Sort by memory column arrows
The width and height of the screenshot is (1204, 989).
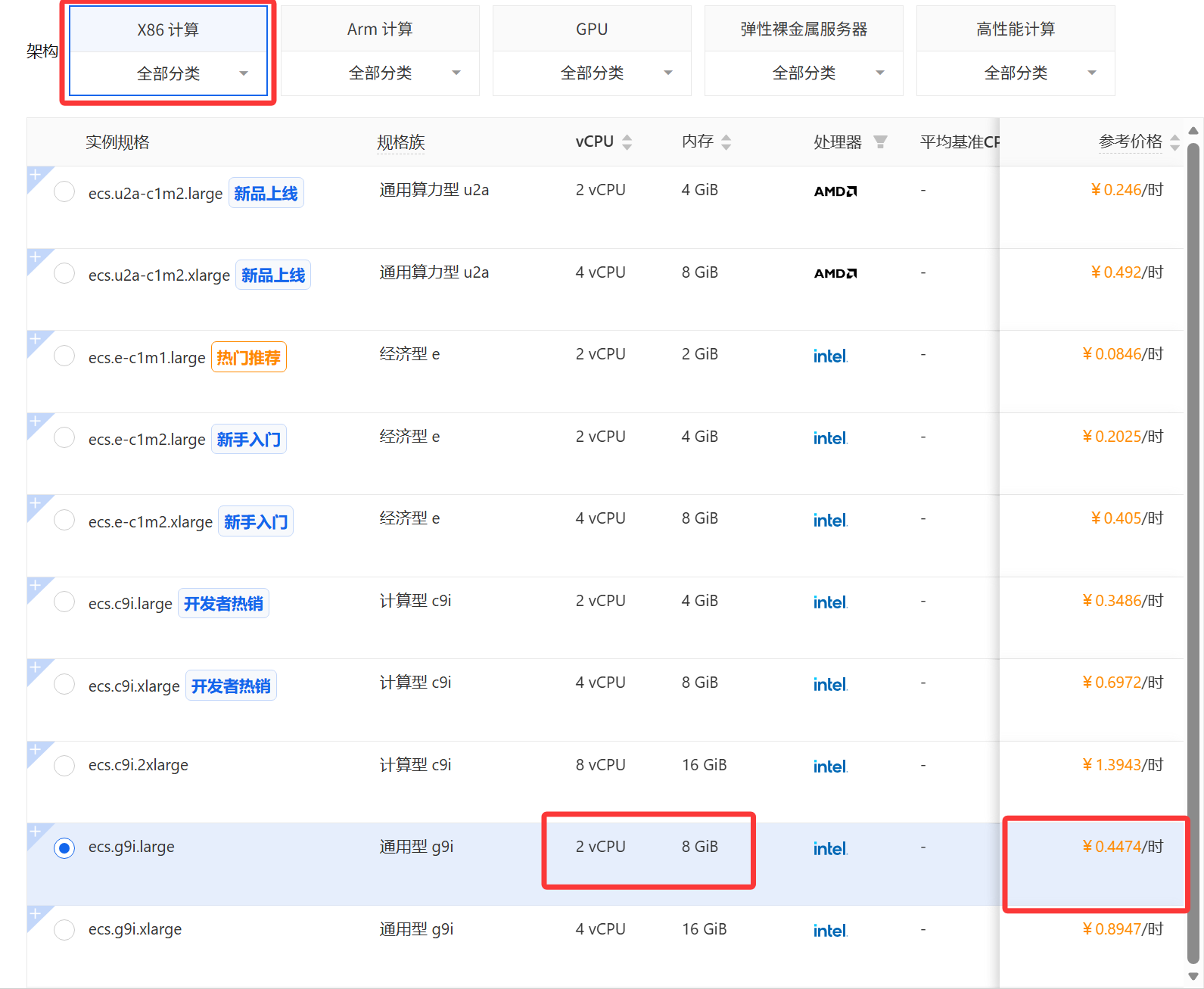[x=726, y=142]
